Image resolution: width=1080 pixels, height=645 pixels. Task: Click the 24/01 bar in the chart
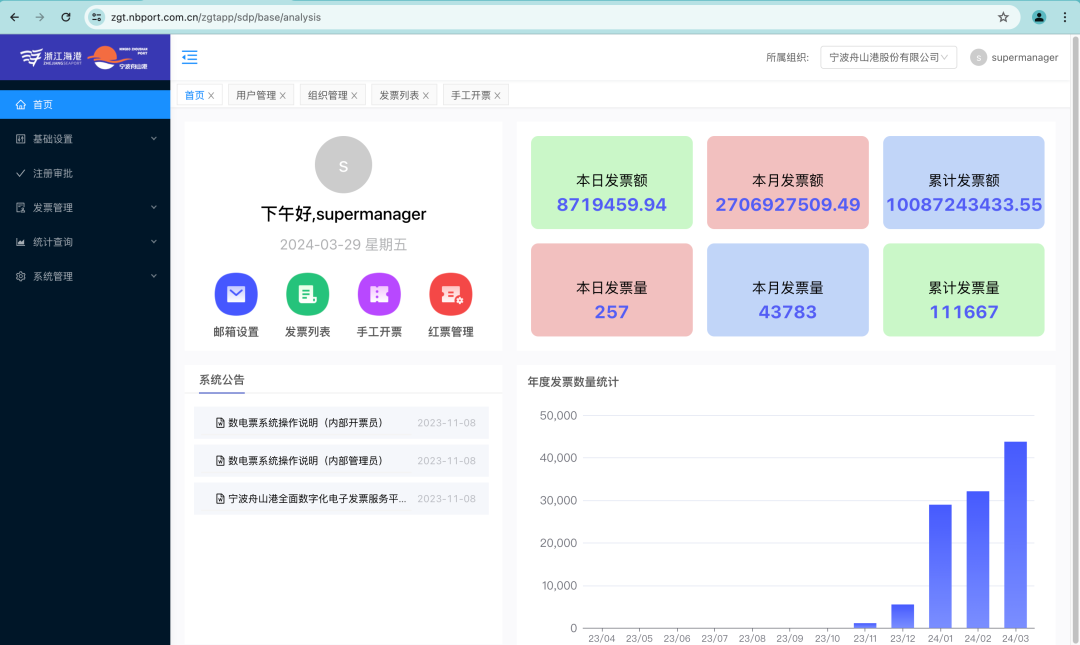(940, 566)
